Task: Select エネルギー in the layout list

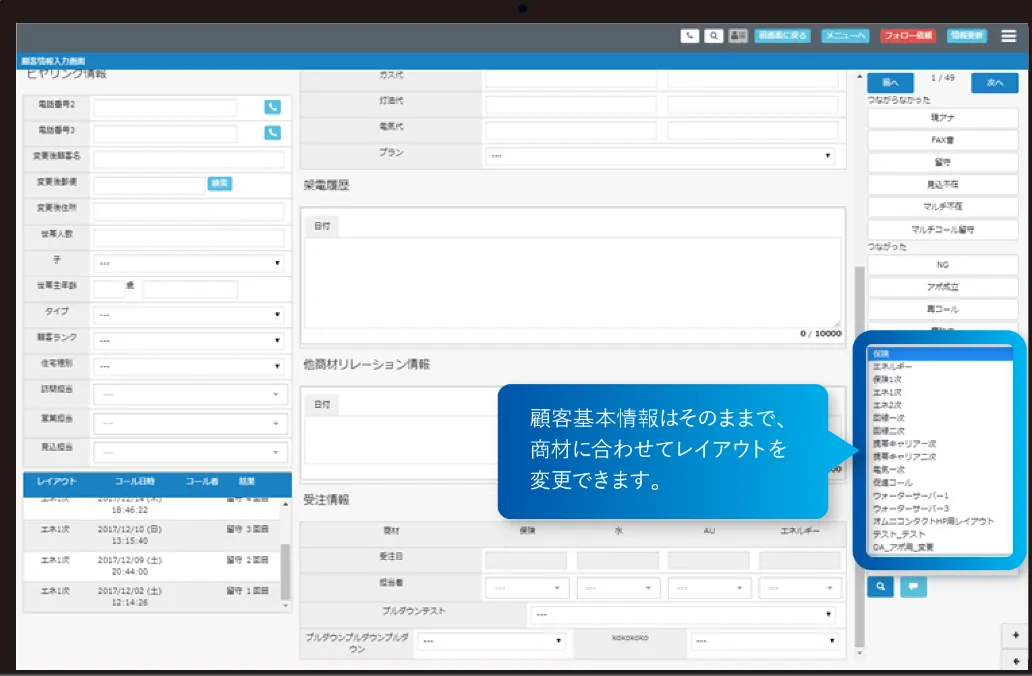Action: [939, 367]
